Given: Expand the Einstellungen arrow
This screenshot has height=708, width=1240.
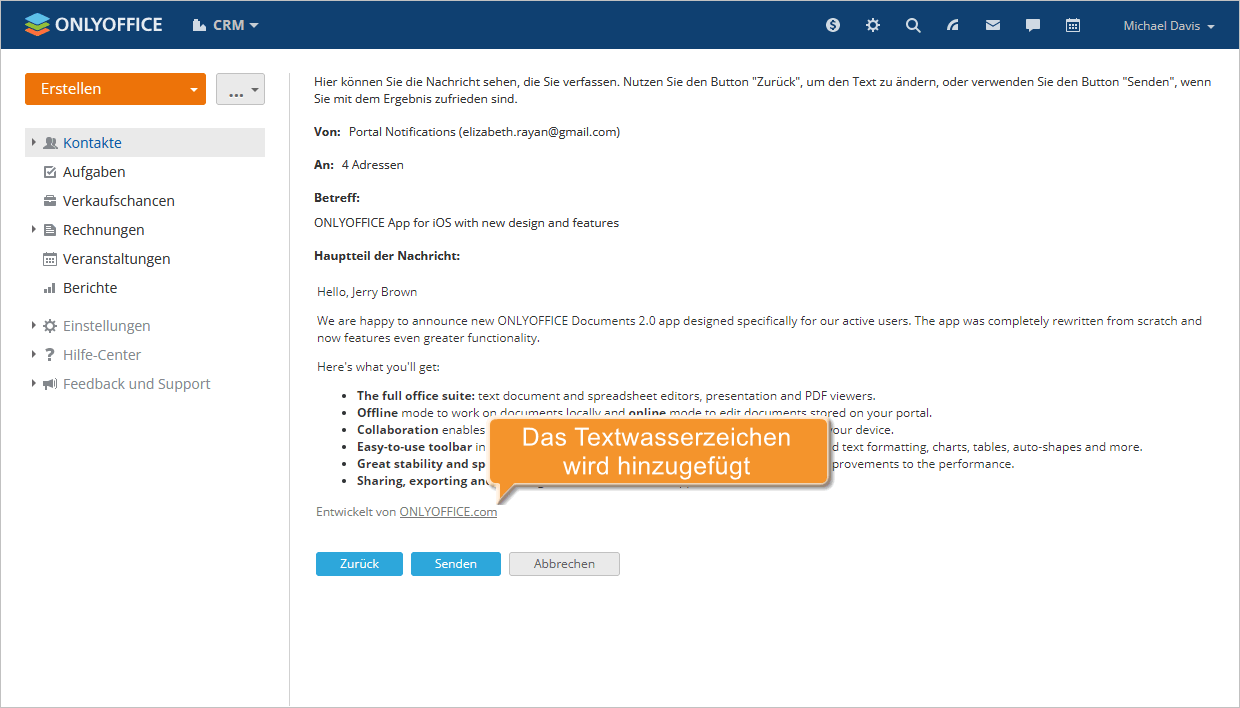Looking at the screenshot, I should 34,326.
